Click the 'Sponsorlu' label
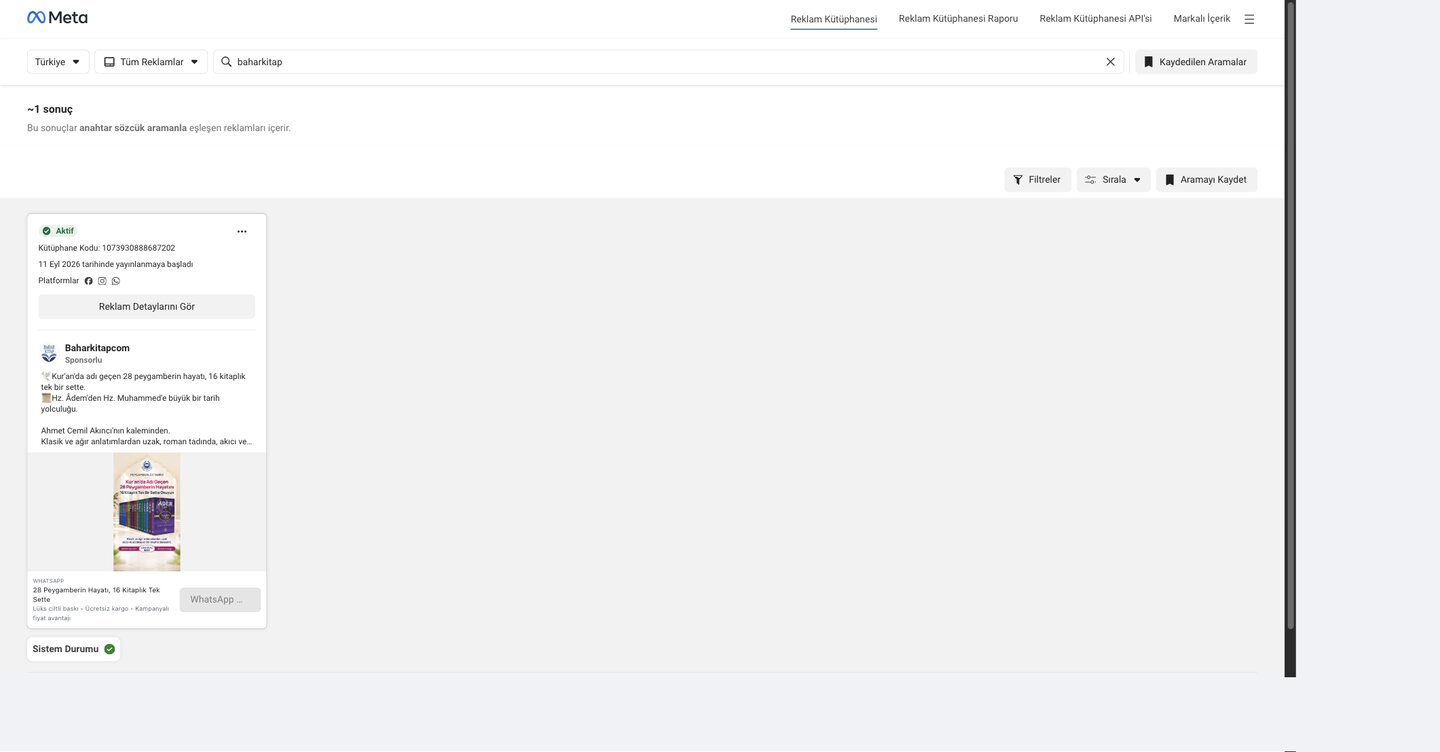Viewport: 1440px width, 752px height. pyautogui.click(x=84, y=360)
